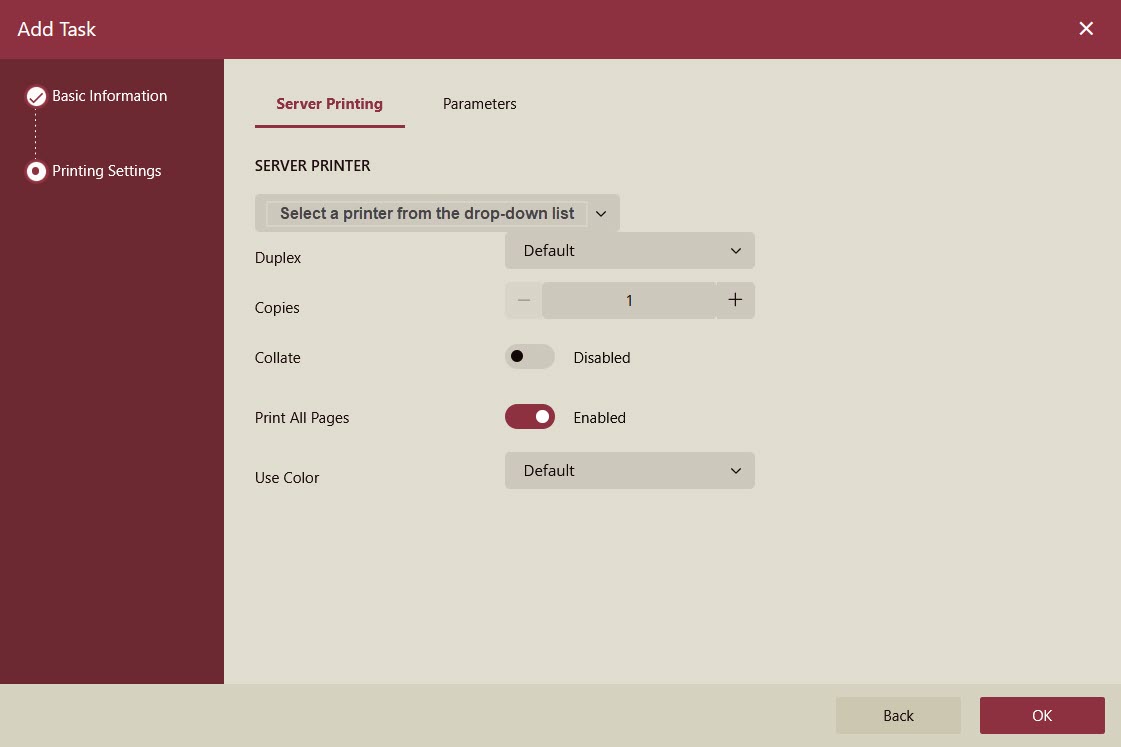Click the OK button

[x=1042, y=715]
